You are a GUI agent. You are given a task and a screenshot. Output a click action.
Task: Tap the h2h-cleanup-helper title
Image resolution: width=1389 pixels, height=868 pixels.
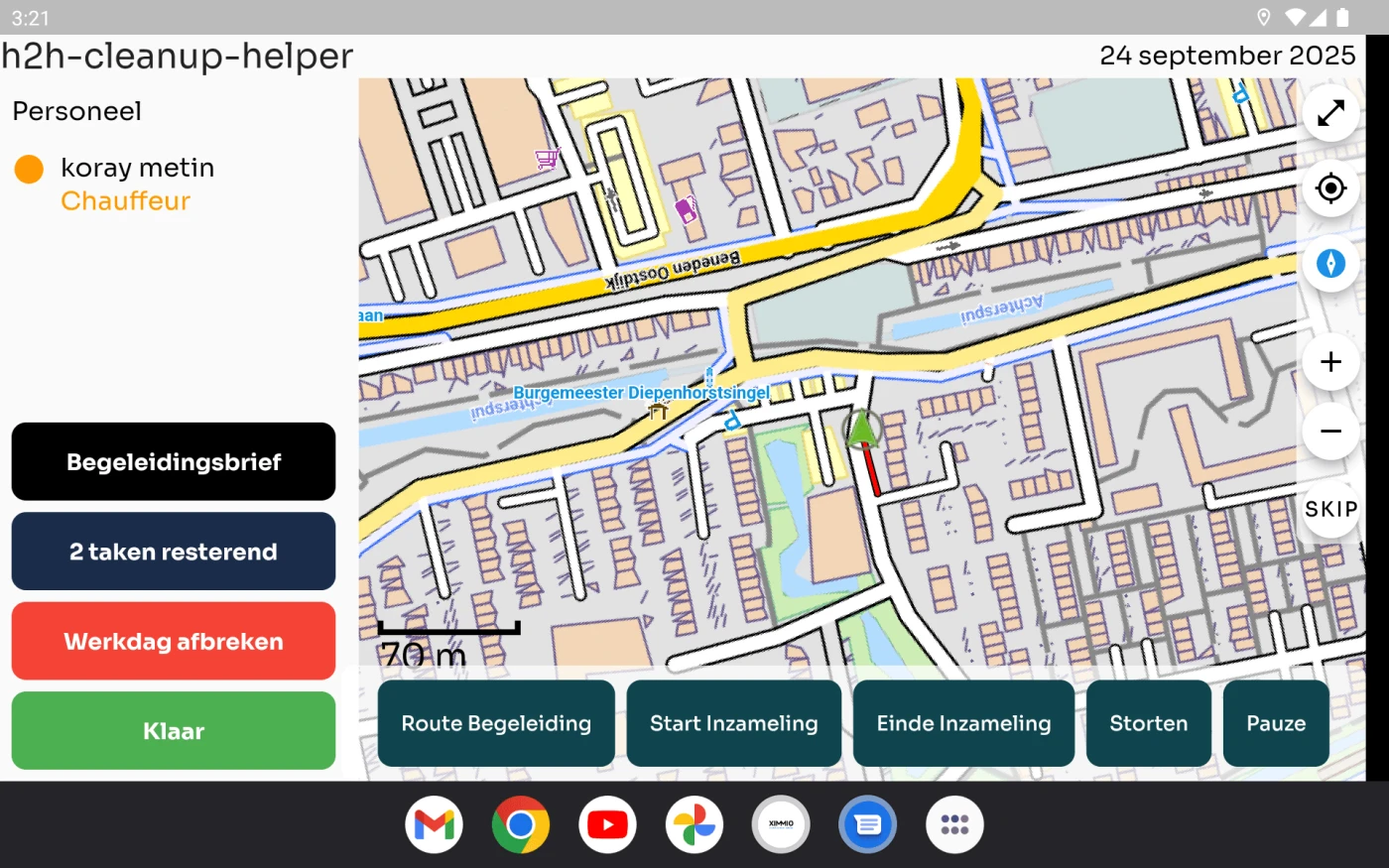click(177, 57)
